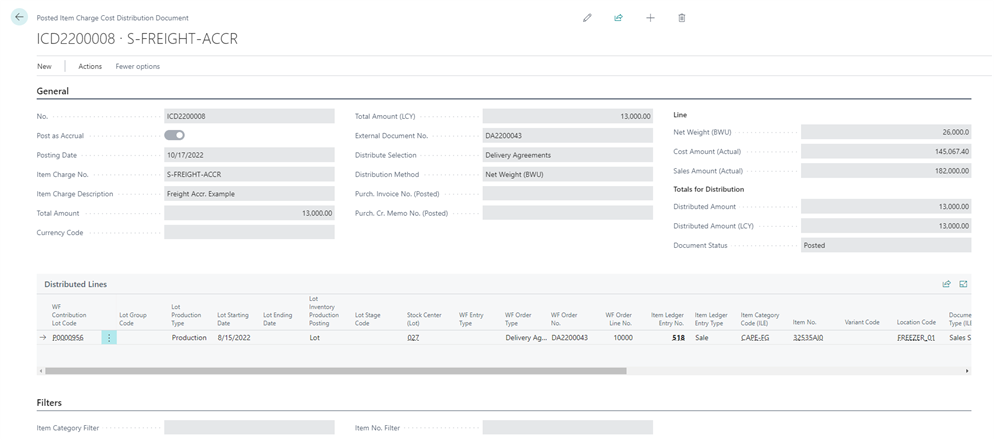The height and width of the screenshot is (440, 994).
Task: Click the Item Category Filter field
Action: 249,428
